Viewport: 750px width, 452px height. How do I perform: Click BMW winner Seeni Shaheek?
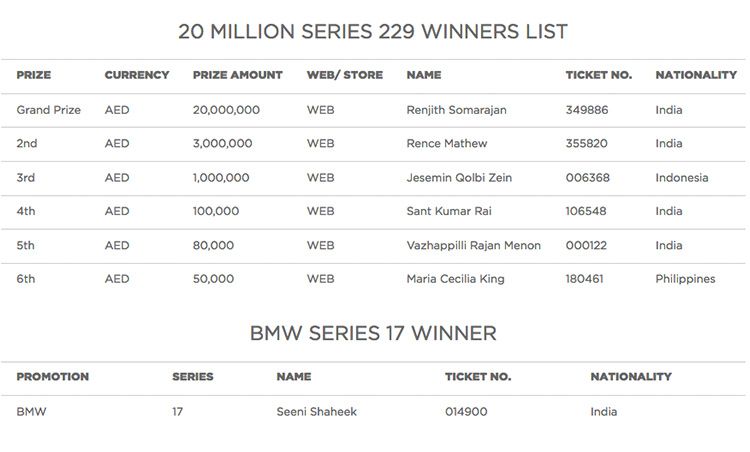tap(316, 412)
